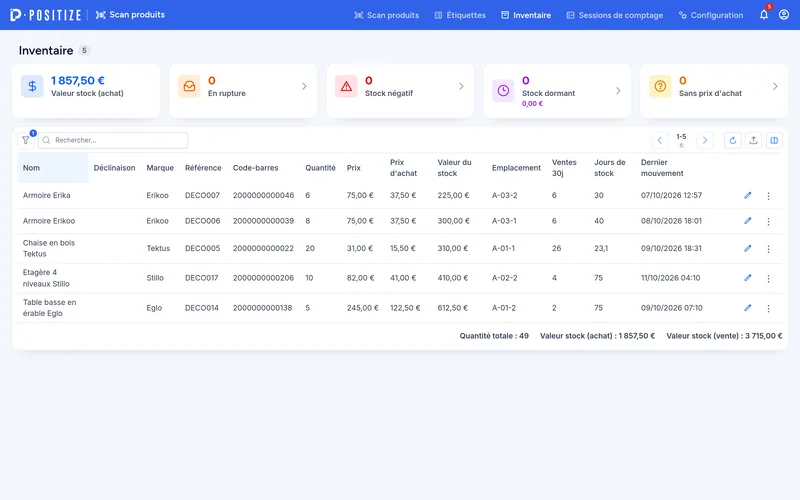The image size is (800, 500).
Task: Click the Positize logo
Action: point(45,15)
